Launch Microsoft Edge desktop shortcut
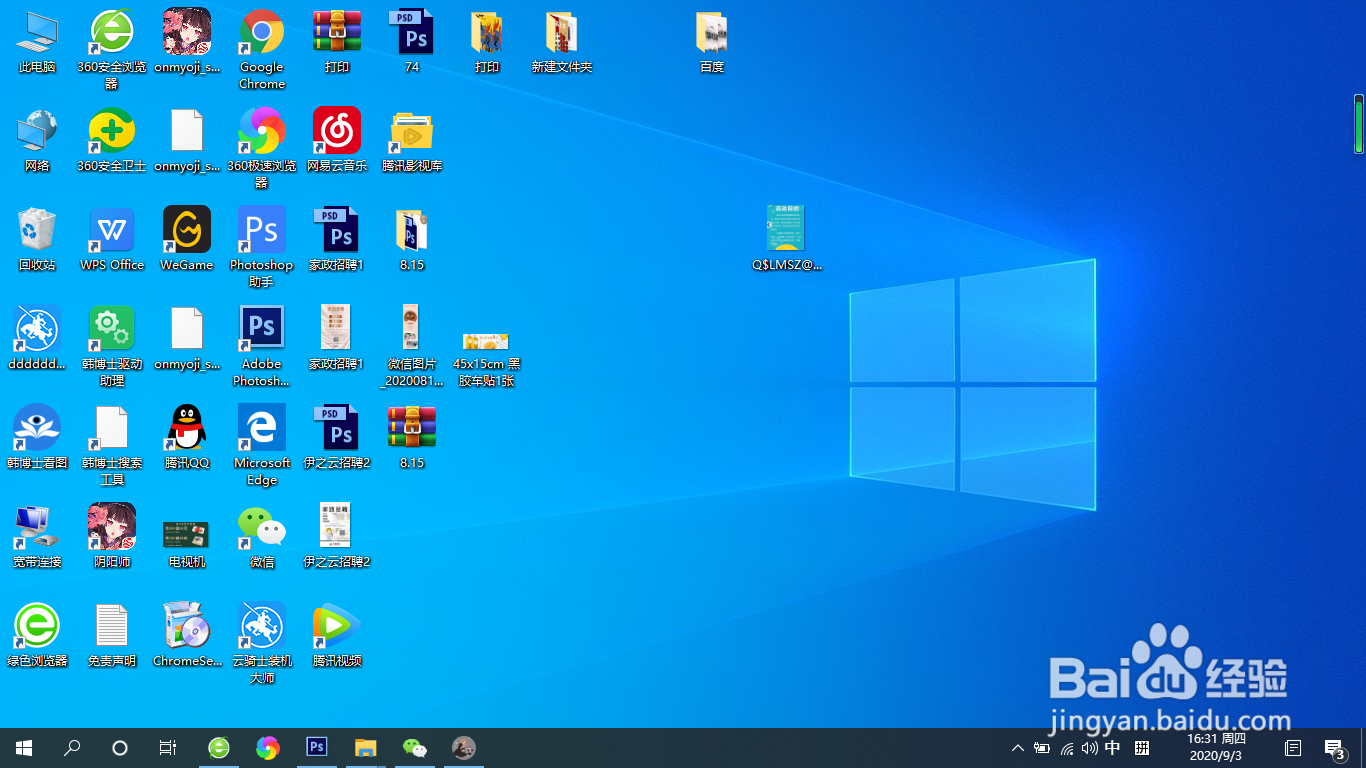The image size is (1366, 768). (262, 446)
